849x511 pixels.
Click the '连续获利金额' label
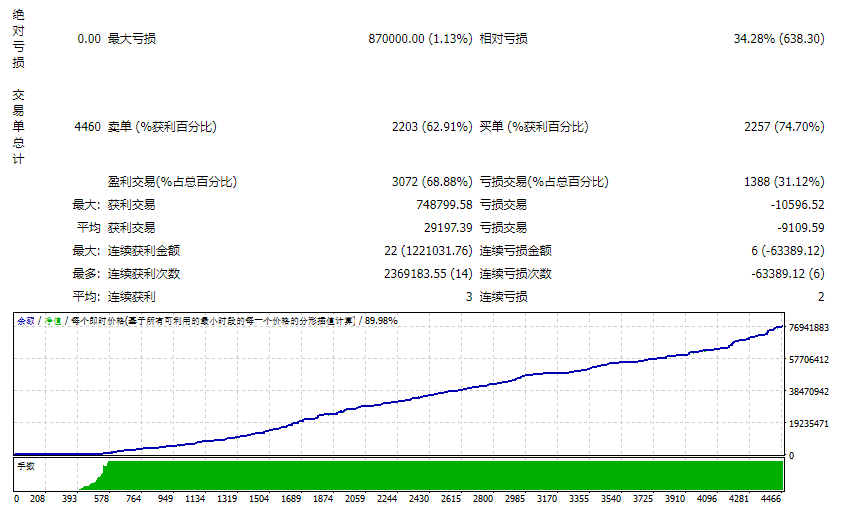pyautogui.click(x=144, y=251)
